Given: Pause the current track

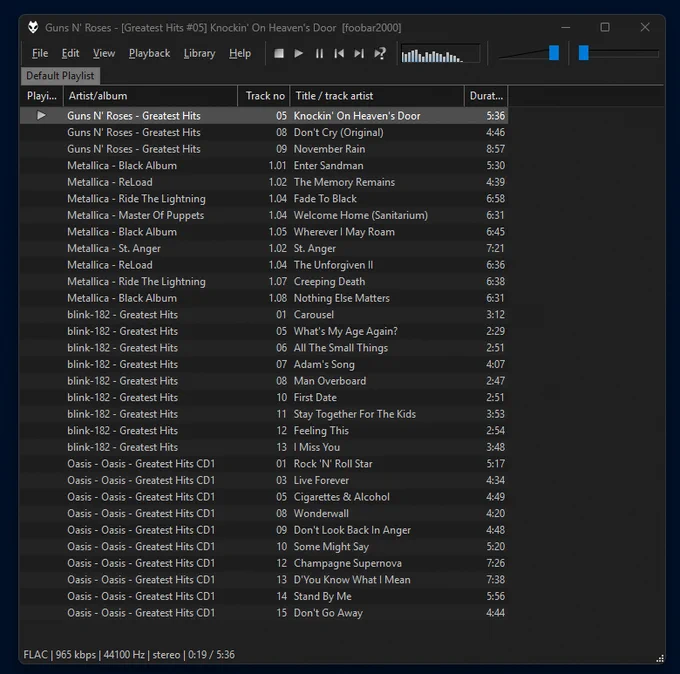Looking at the screenshot, I should 319,53.
